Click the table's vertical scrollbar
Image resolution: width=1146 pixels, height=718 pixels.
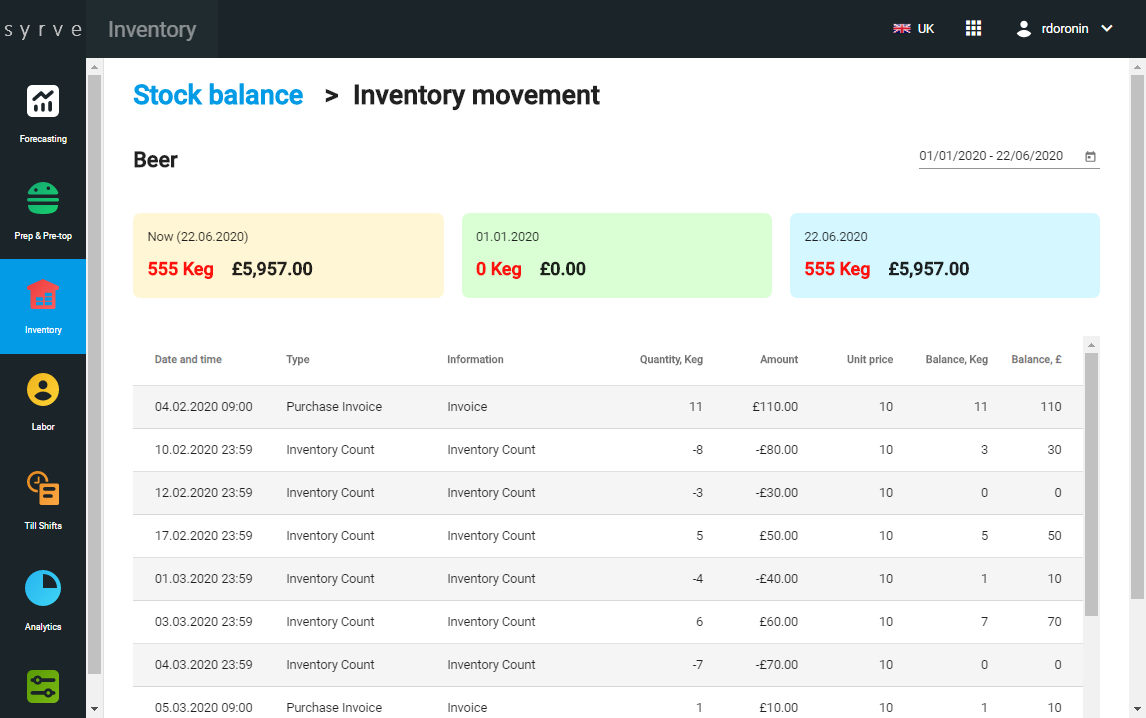click(x=1091, y=480)
